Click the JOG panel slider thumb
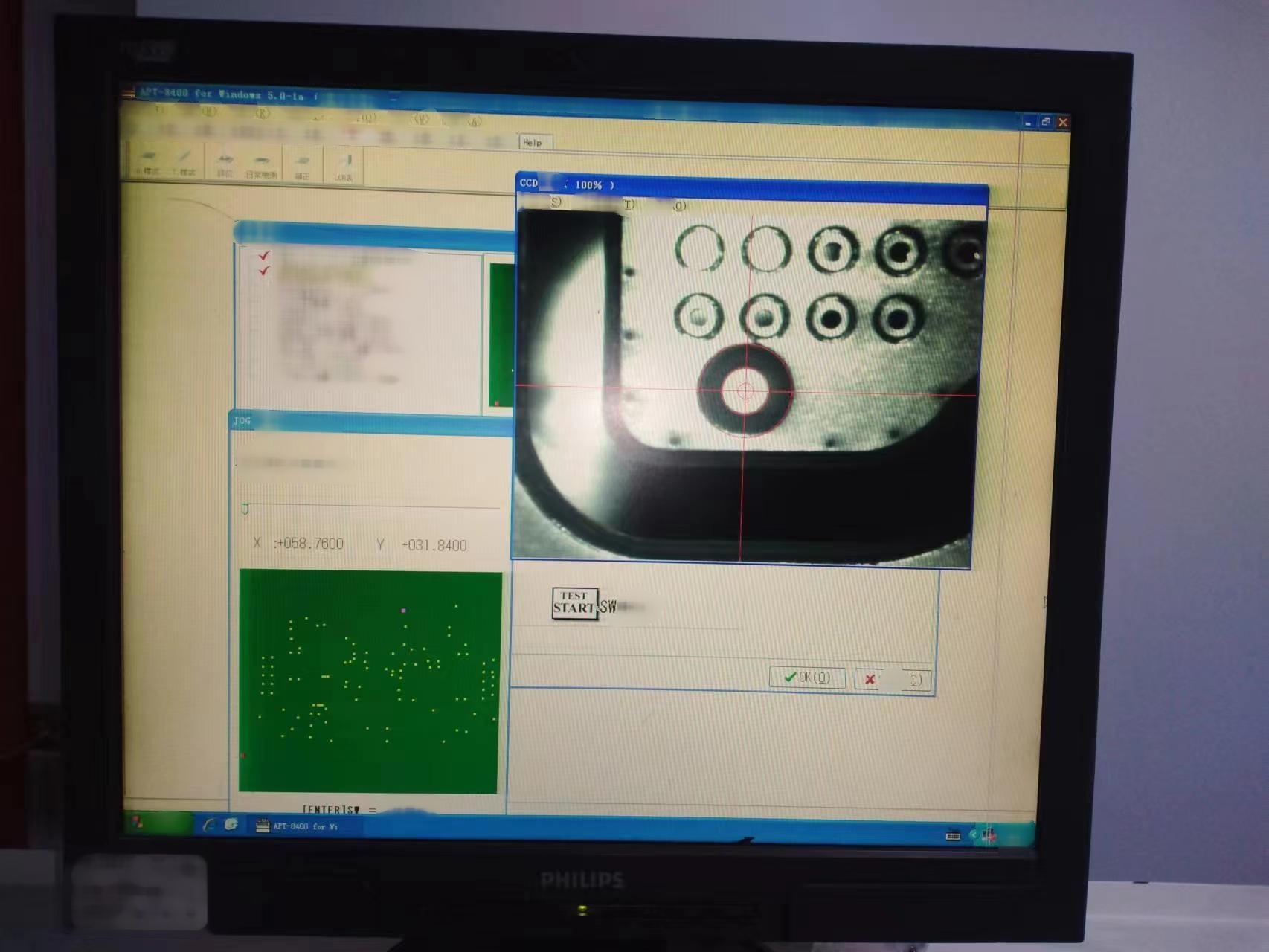Image resolution: width=1269 pixels, height=952 pixels. pos(245,509)
